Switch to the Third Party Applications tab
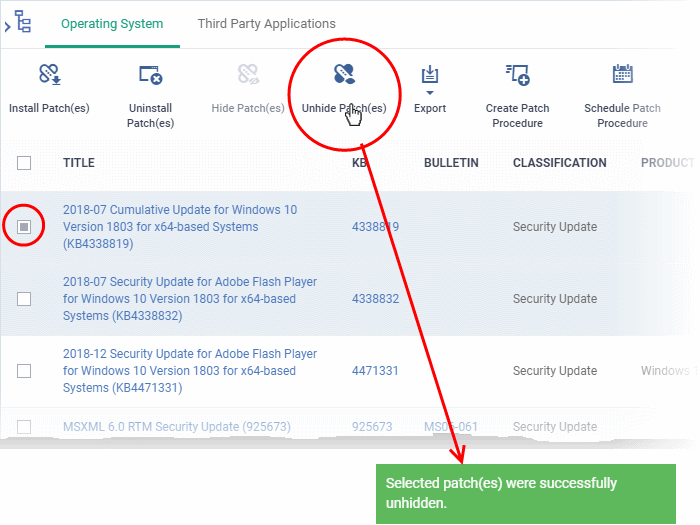Image resolution: width=700 pixels, height=525 pixels. tap(267, 24)
